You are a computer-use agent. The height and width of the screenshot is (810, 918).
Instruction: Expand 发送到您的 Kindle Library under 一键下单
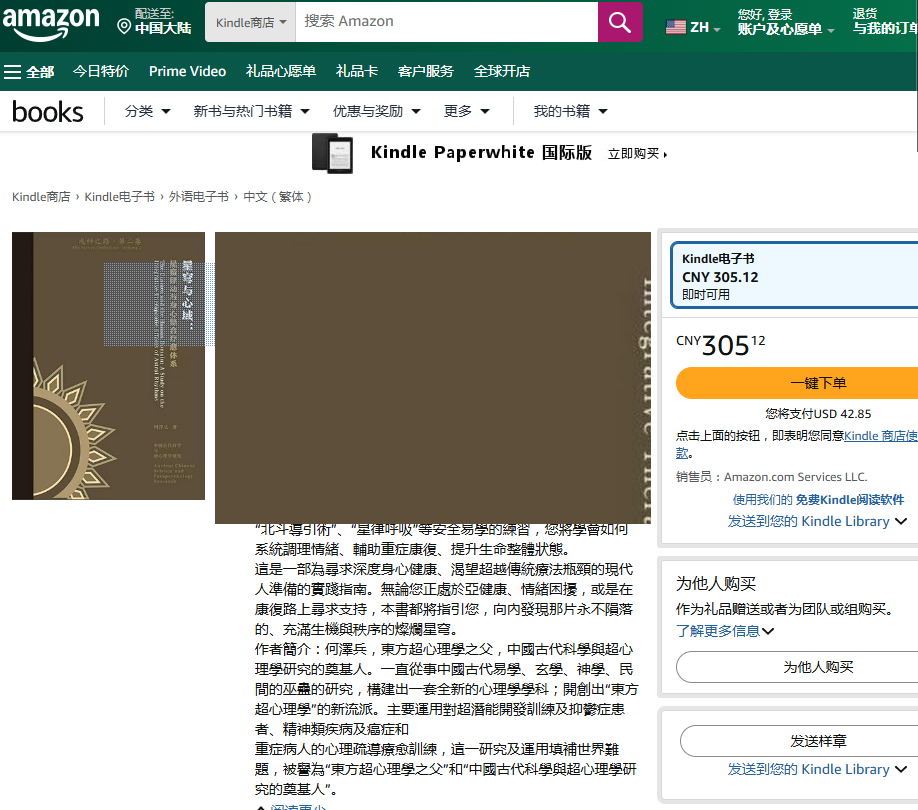(x=817, y=521)
